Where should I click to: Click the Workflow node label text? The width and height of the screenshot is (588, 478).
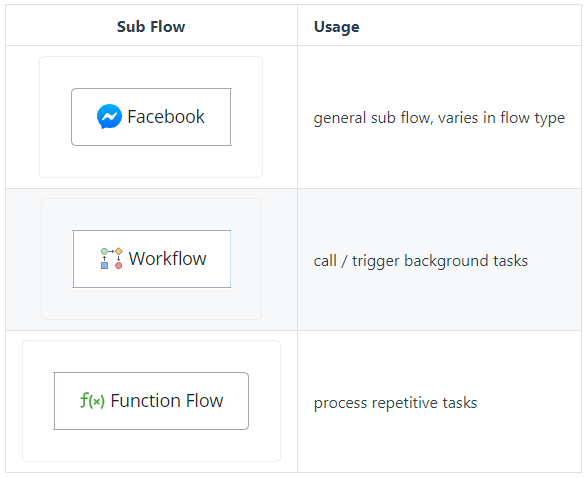pyautogui.click(x=168, y=258)
